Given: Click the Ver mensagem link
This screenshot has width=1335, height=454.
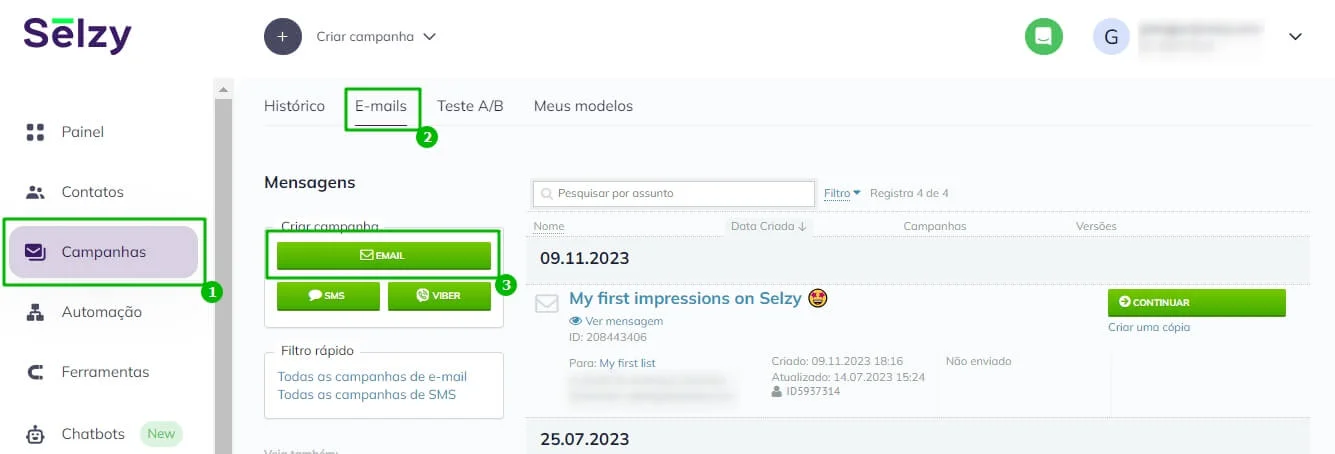Looking at the screenshot, I should click(x=624, y=321).
